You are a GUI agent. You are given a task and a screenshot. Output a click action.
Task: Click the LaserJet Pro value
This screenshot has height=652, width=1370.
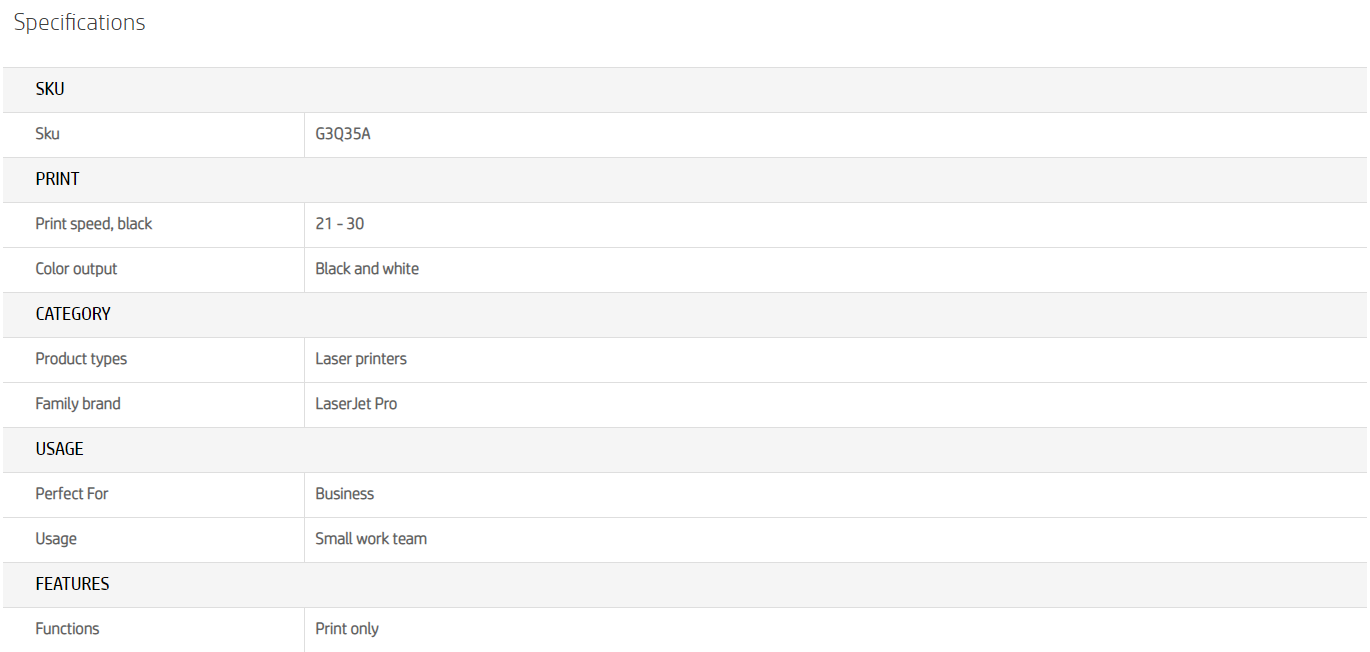click(356, 404)
